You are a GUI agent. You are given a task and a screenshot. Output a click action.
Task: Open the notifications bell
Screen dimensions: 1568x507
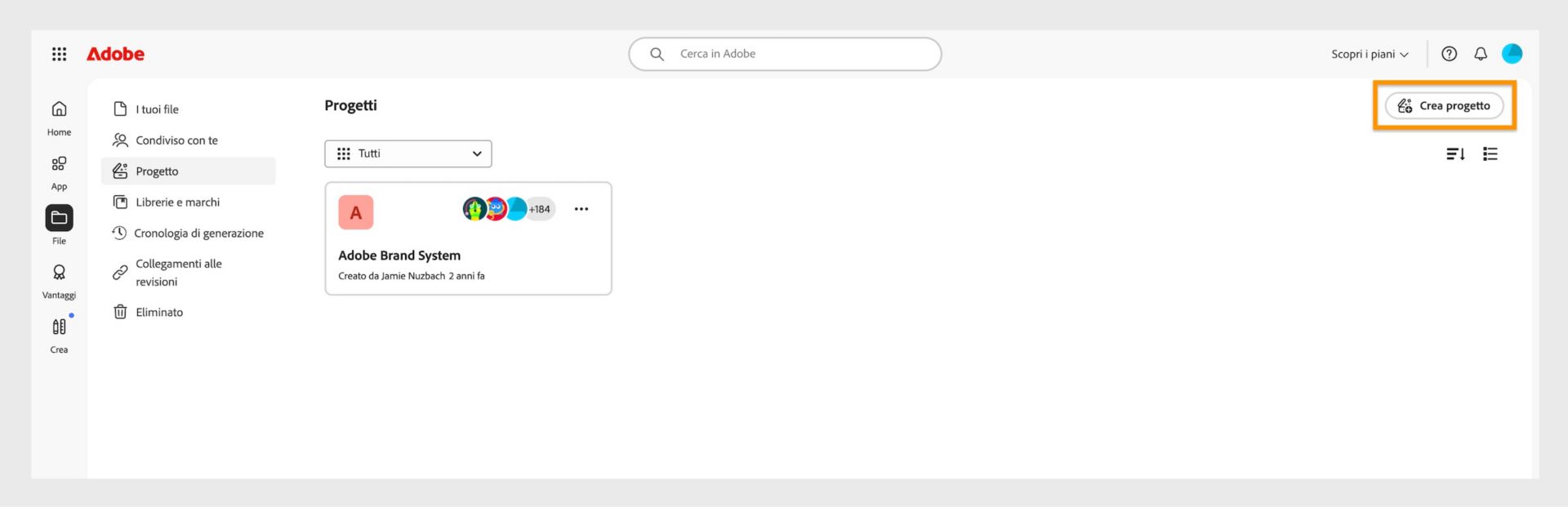(1480, 53)
